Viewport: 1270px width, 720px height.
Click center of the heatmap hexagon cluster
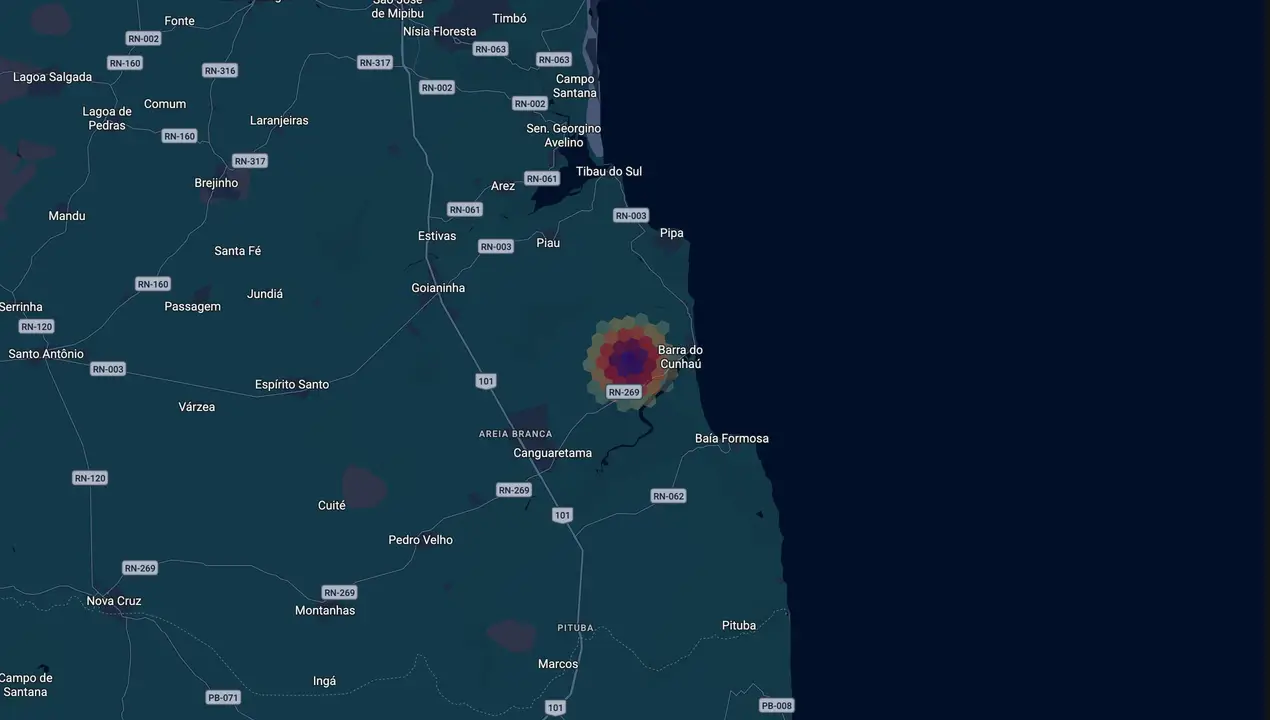[629, 361]
